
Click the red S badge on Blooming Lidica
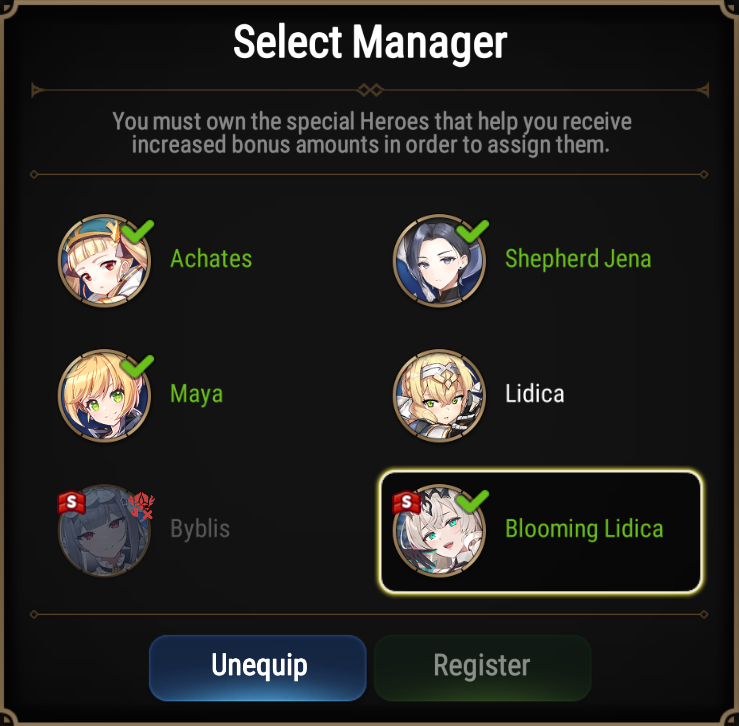tap(406, 503)
